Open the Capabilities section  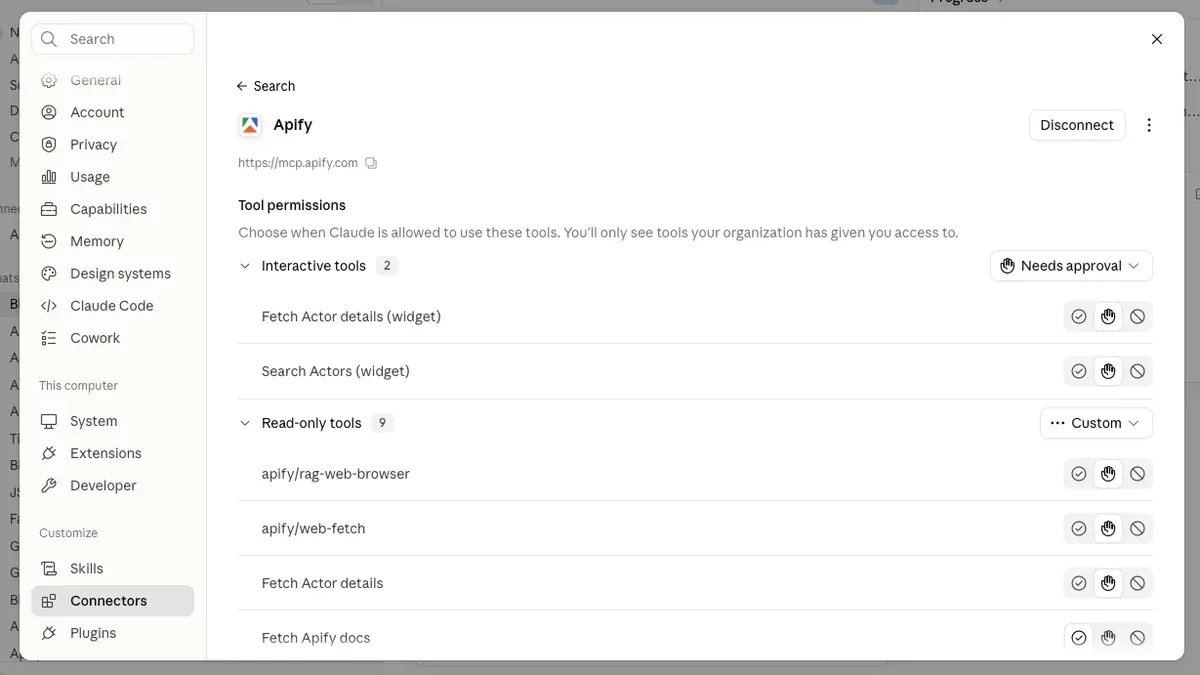pyautogui.click(x=112, y=209)
